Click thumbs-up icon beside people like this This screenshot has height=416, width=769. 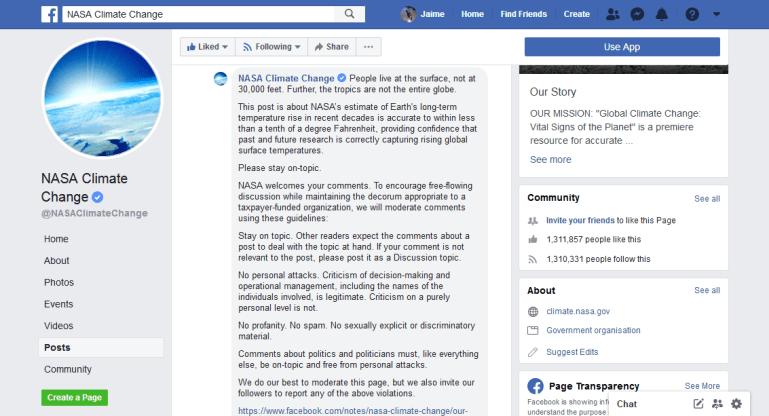(x=533, y=239)
